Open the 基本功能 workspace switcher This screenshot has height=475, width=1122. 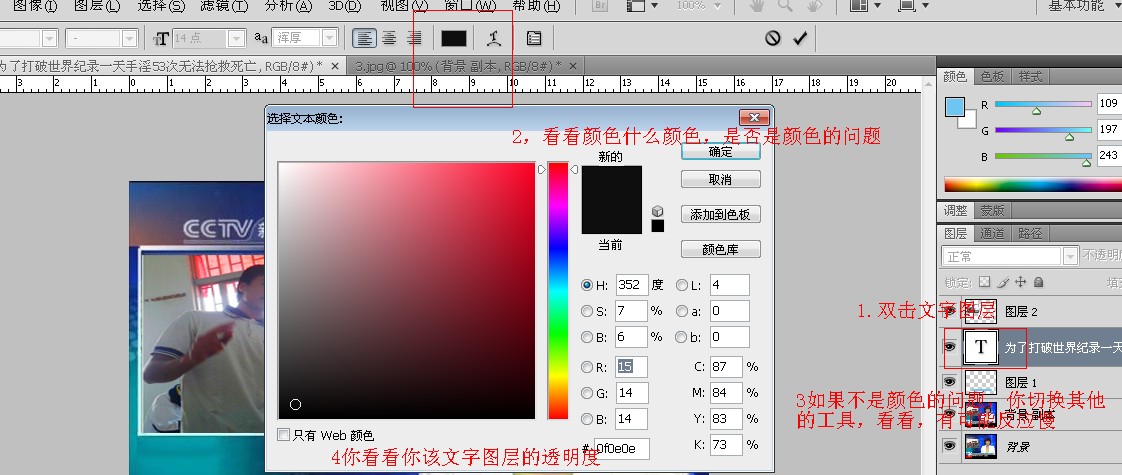tap(1086, 6)
